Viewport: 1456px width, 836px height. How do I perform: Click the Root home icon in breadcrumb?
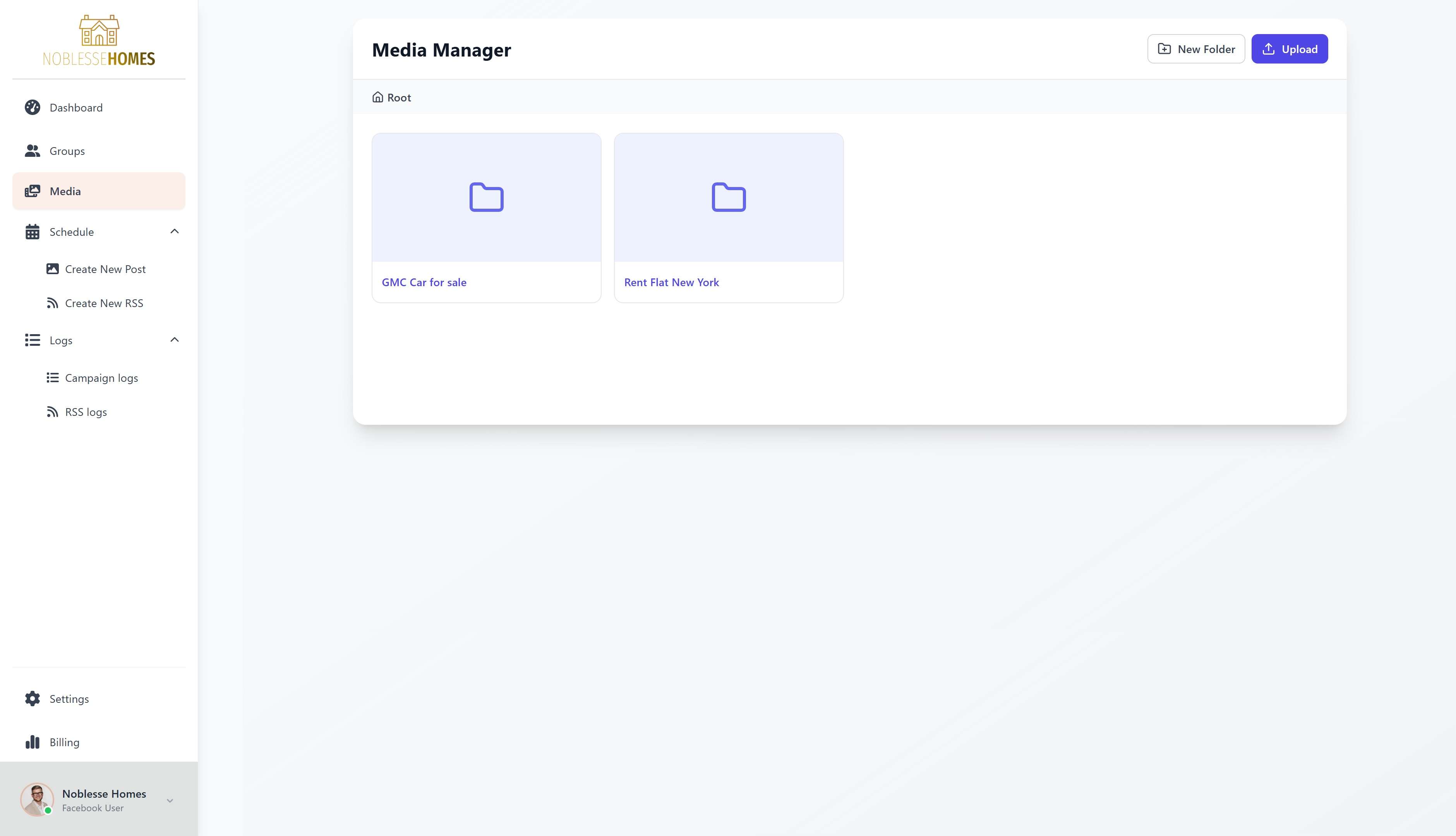377,97
